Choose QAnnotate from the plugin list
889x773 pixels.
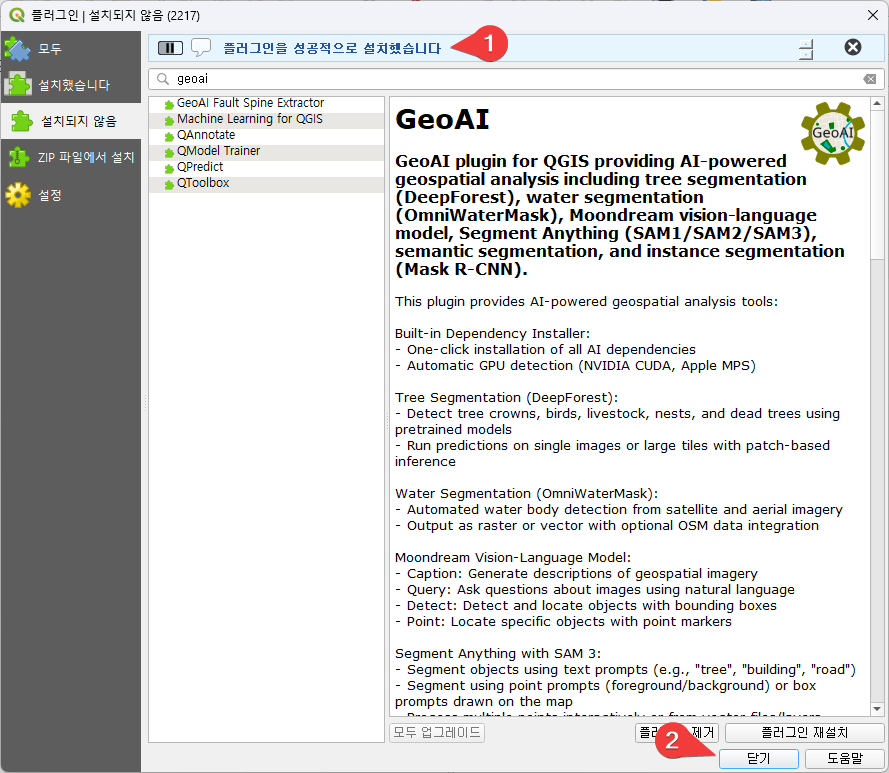pyautogui.click(x=206, y=135)
